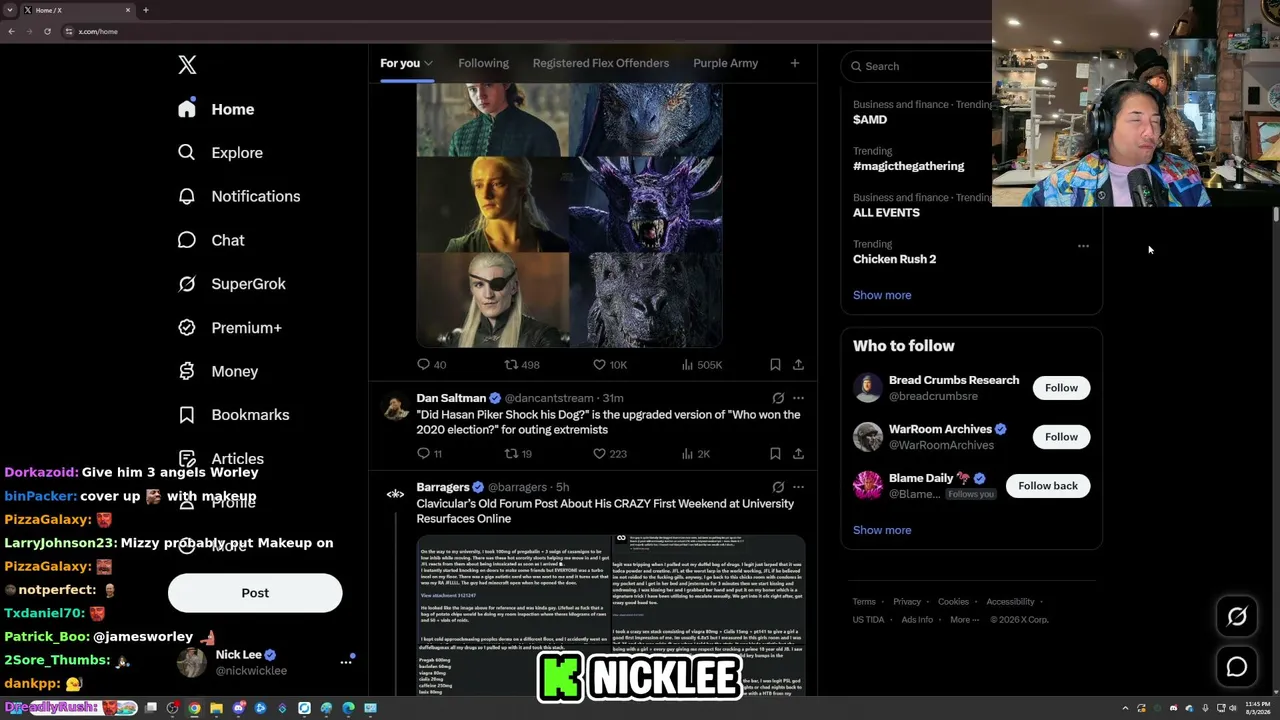This screenshot has height=720, width=1280.
Task: Open Privacy link in footer
Action: (907, 602)
